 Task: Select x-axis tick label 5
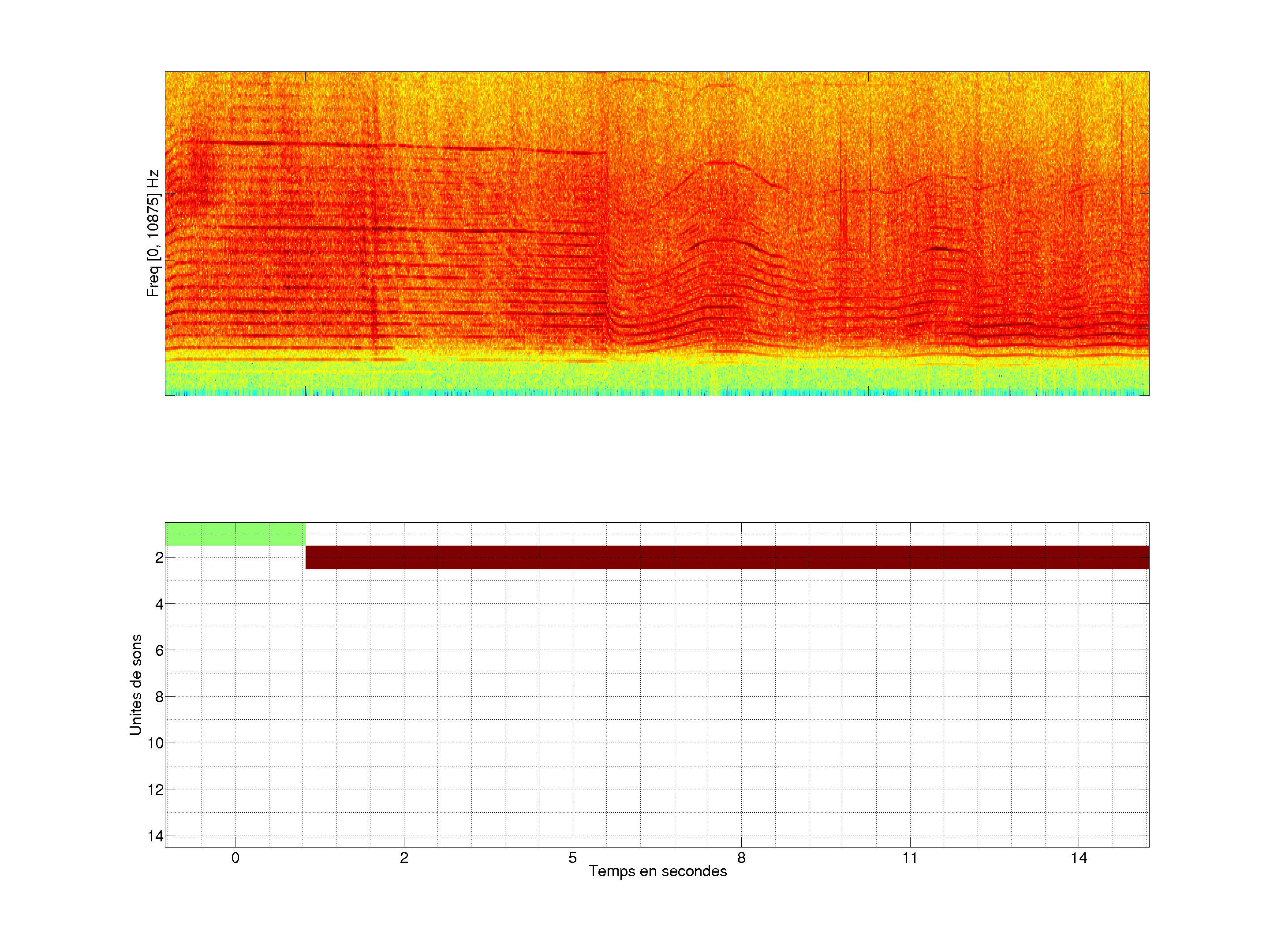click(x=572, y=858)
